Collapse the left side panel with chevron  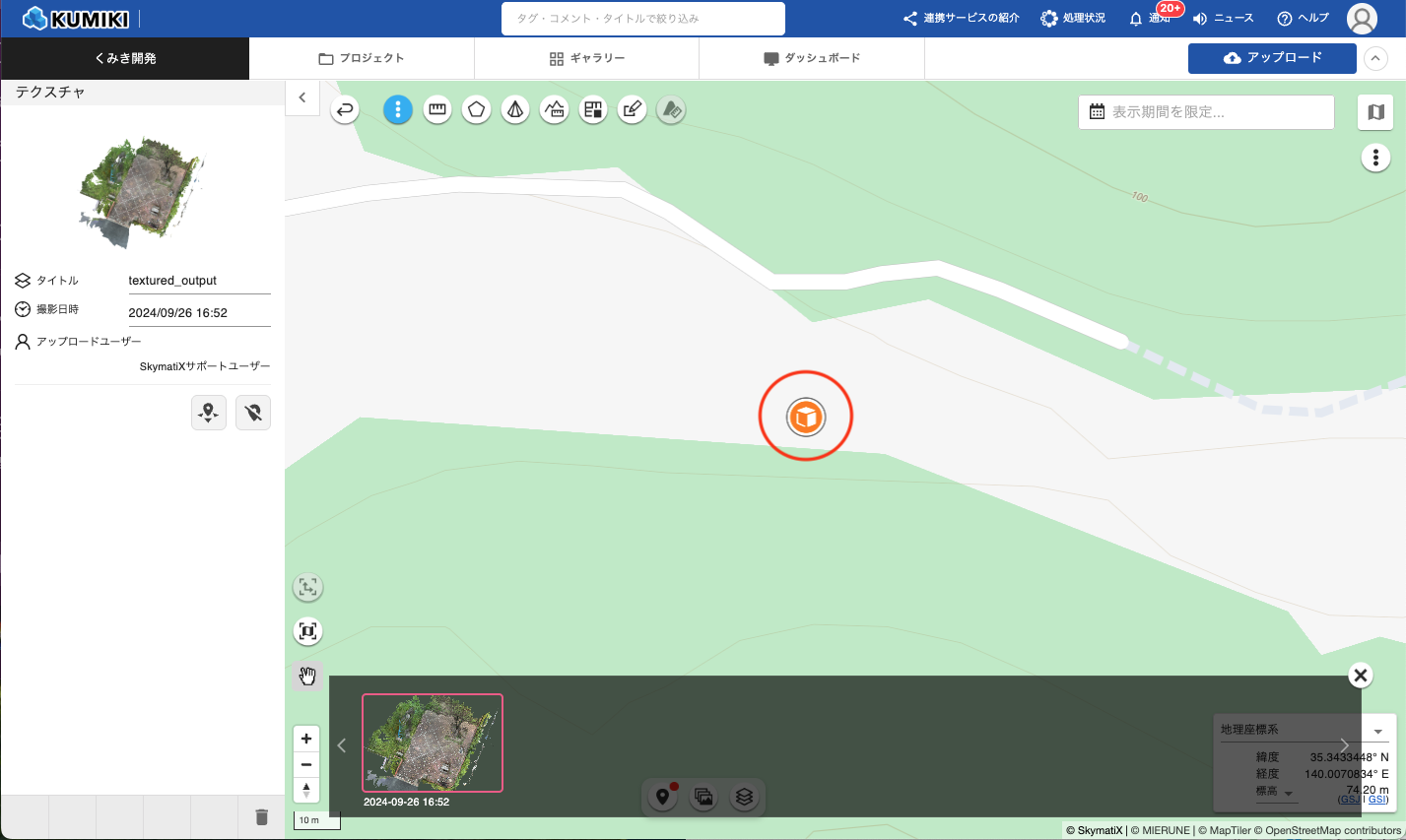(x=302, y=97)
